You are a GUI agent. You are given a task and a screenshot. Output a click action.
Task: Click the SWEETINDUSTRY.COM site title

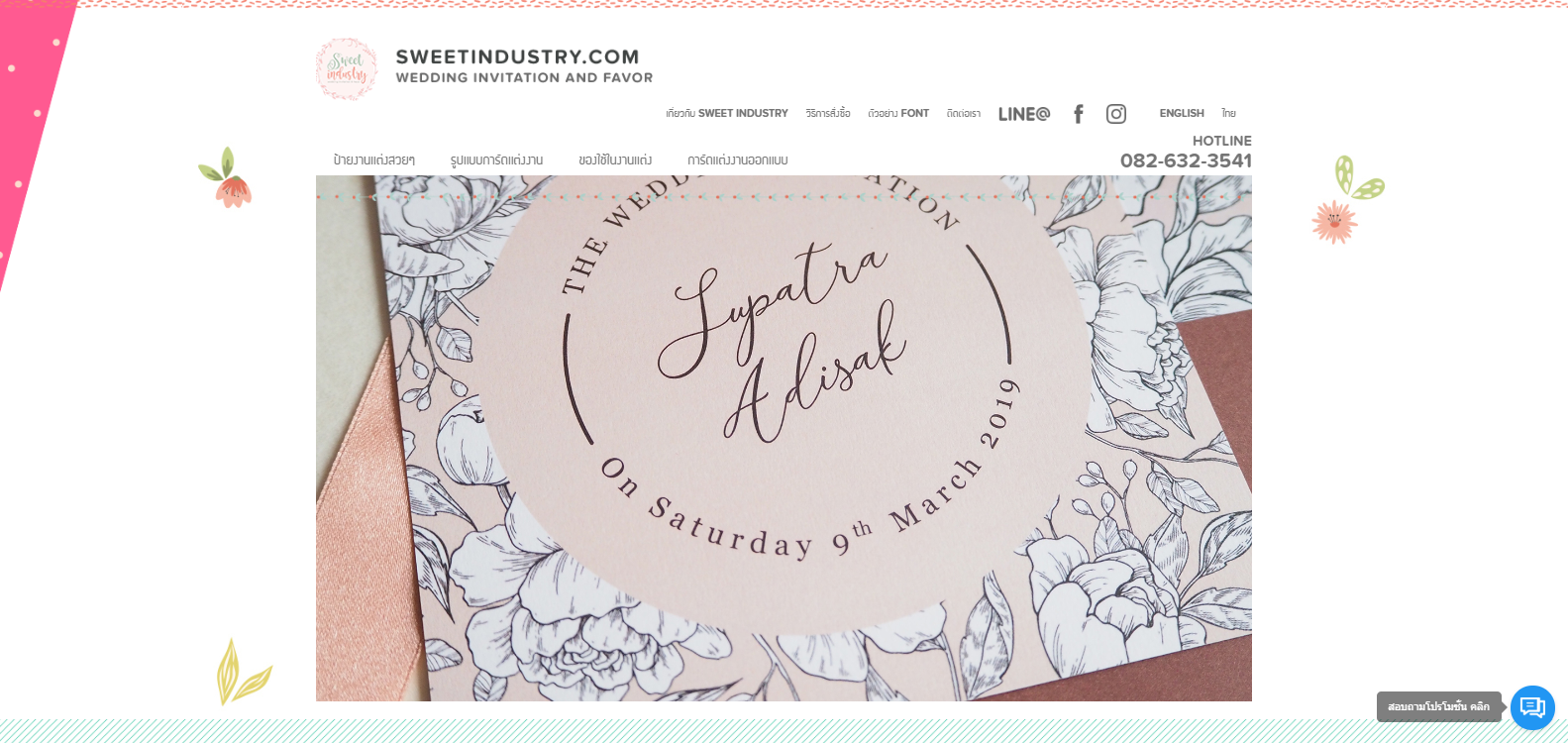point(517,57)
